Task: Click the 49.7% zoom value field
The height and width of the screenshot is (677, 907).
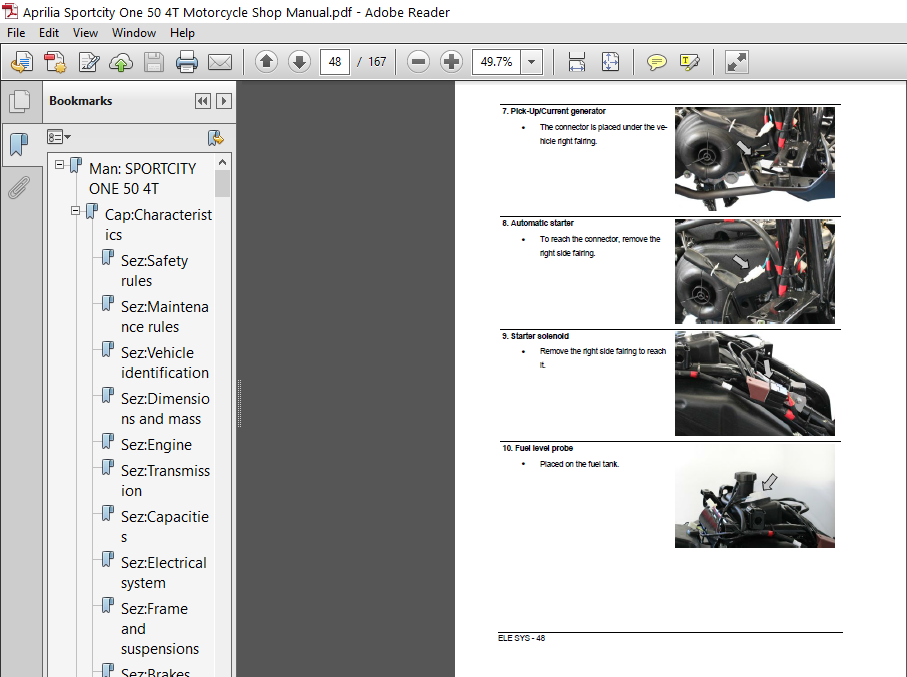Action: pos(497,61)
